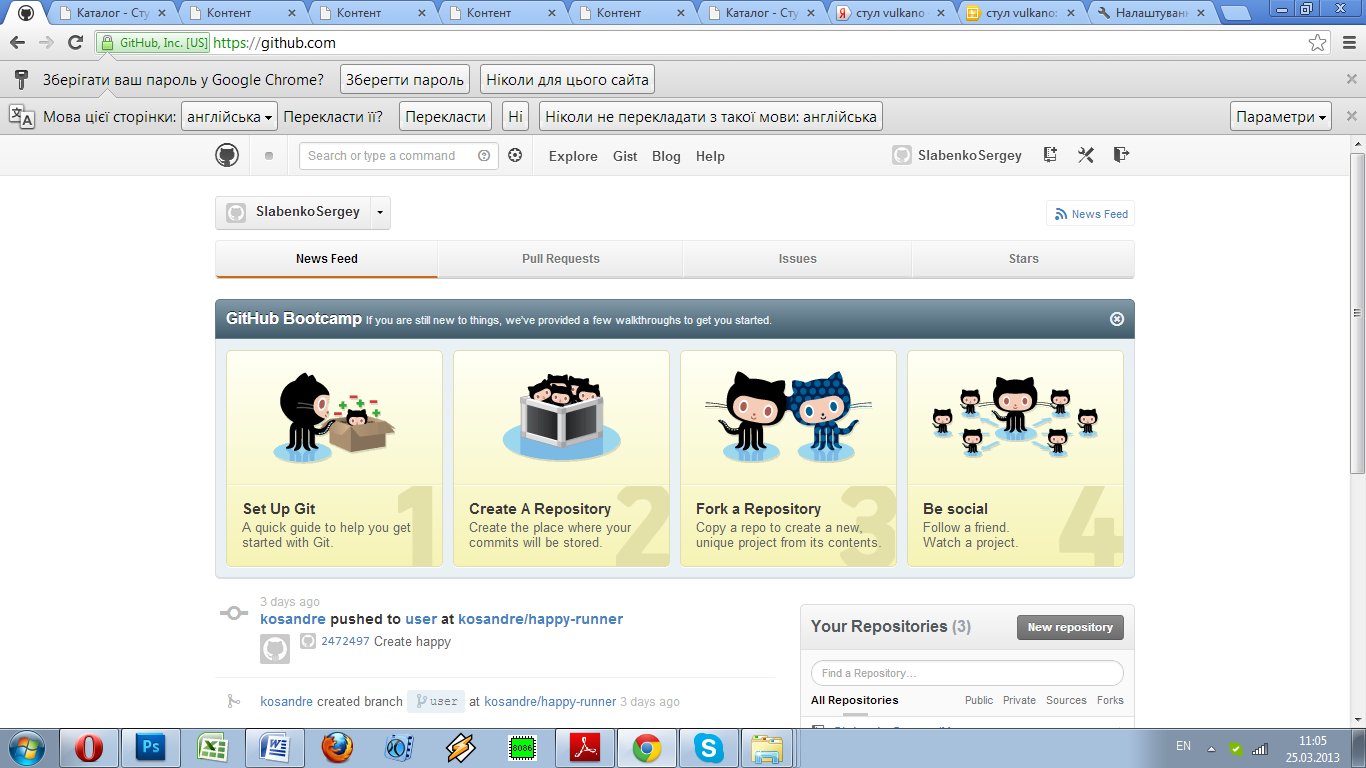Click the Windows Start button

26,747
